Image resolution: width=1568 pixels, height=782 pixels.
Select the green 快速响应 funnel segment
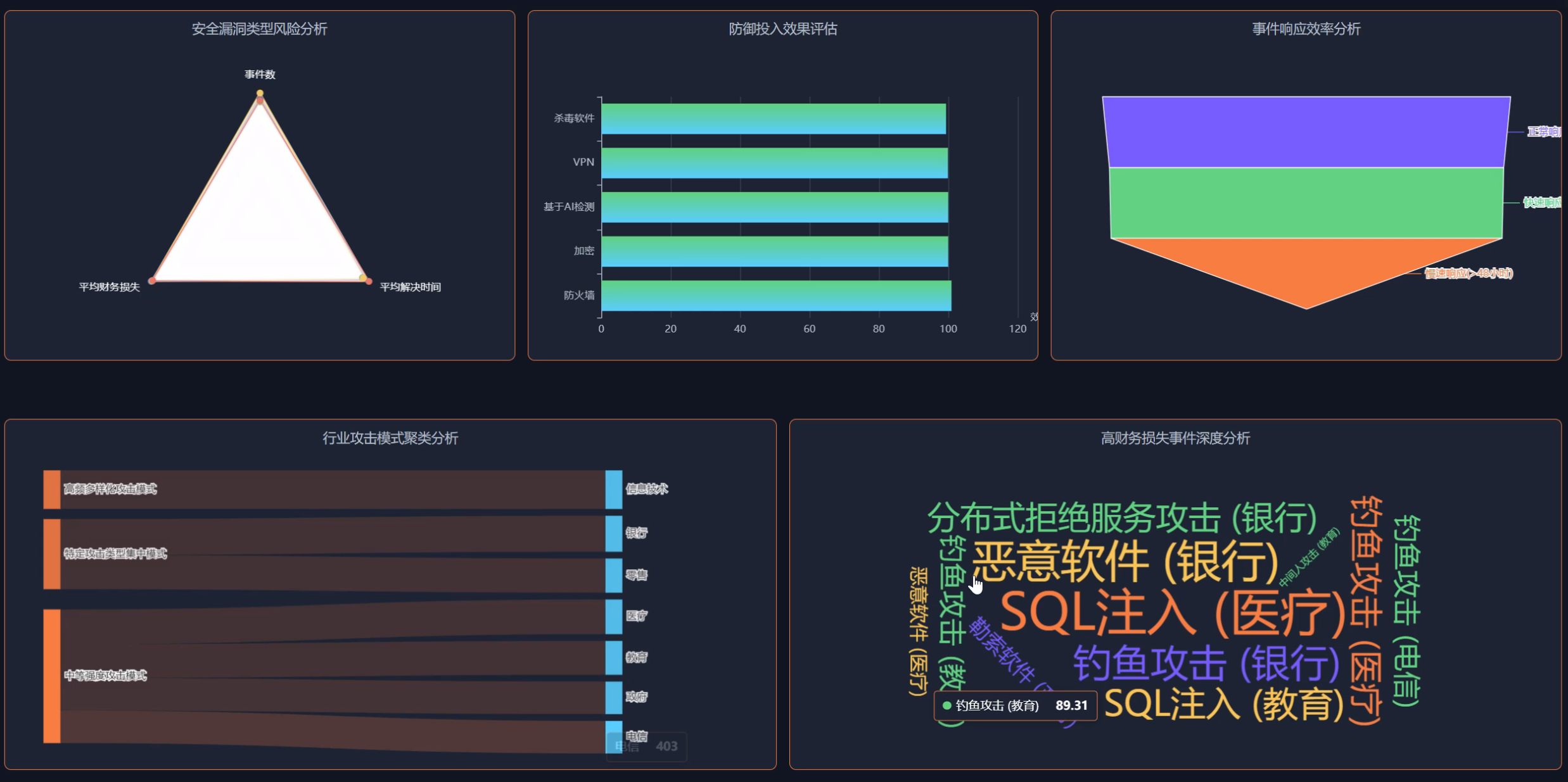point(1306,203)
